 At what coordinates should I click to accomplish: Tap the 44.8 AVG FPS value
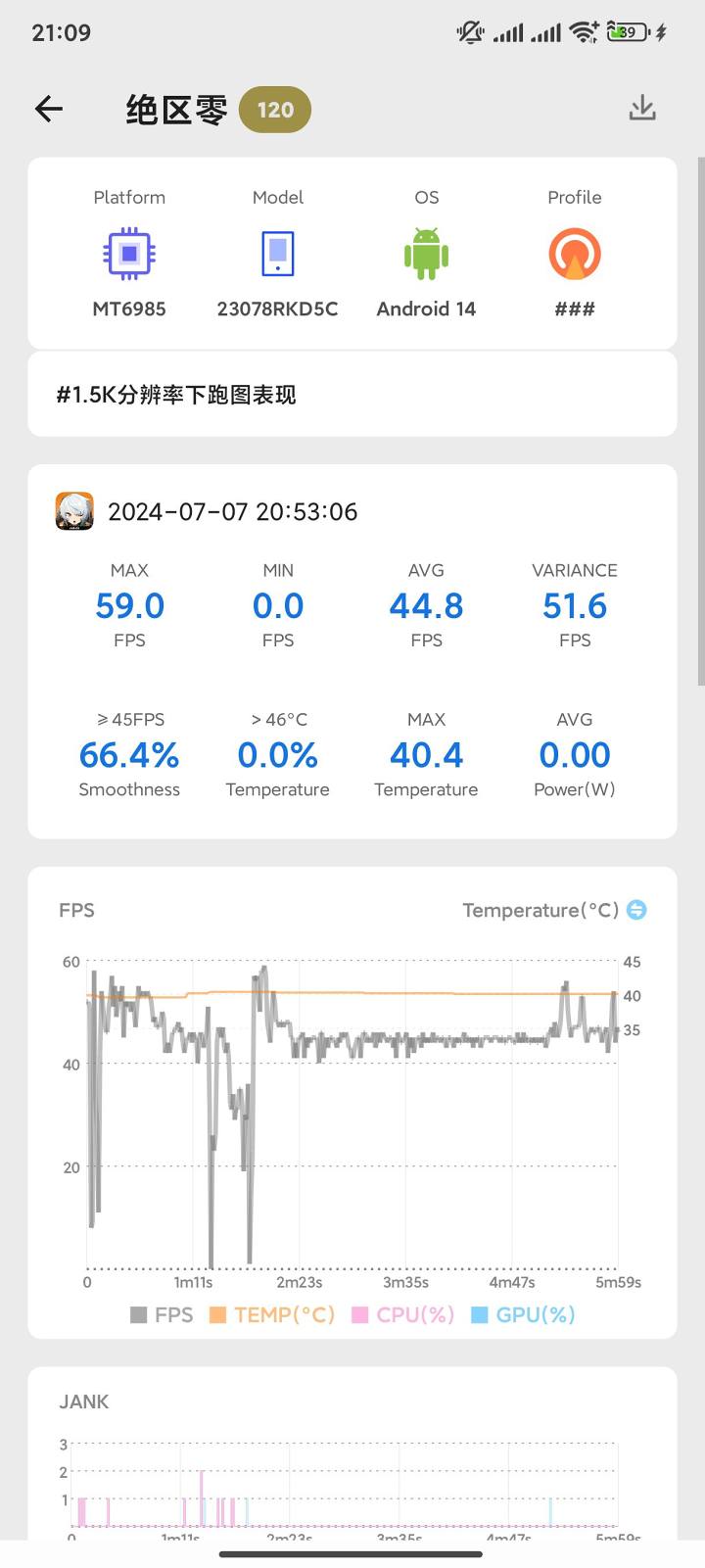426,606
